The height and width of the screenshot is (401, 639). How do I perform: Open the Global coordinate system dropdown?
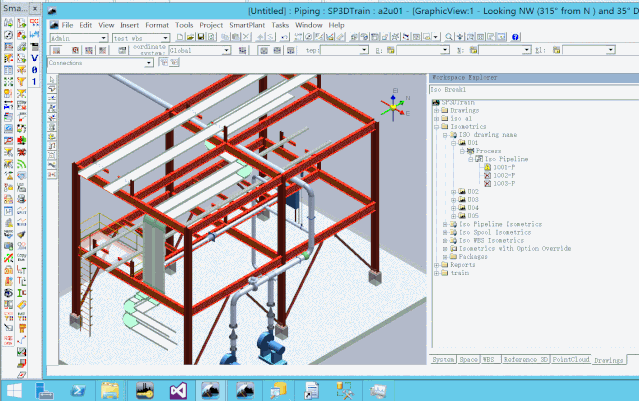pyautogui.click(x=226, y=50)
